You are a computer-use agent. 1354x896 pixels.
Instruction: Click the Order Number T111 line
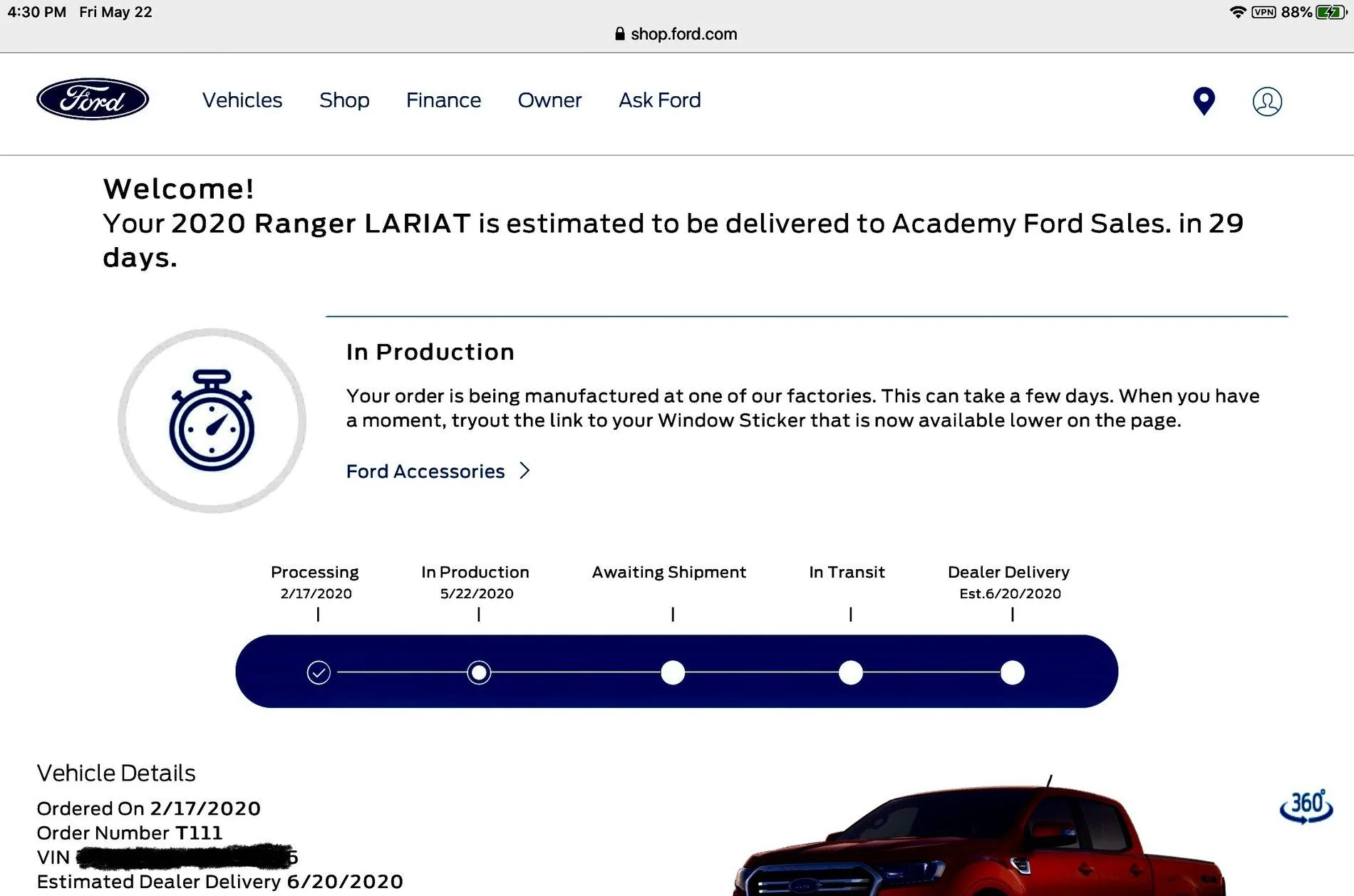130,833
